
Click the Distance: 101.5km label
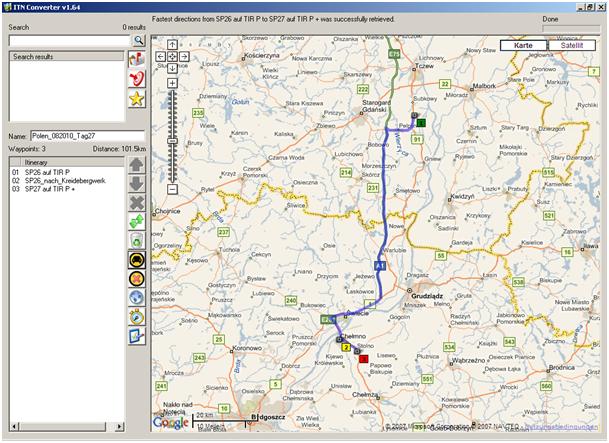[x=119, y=149]
